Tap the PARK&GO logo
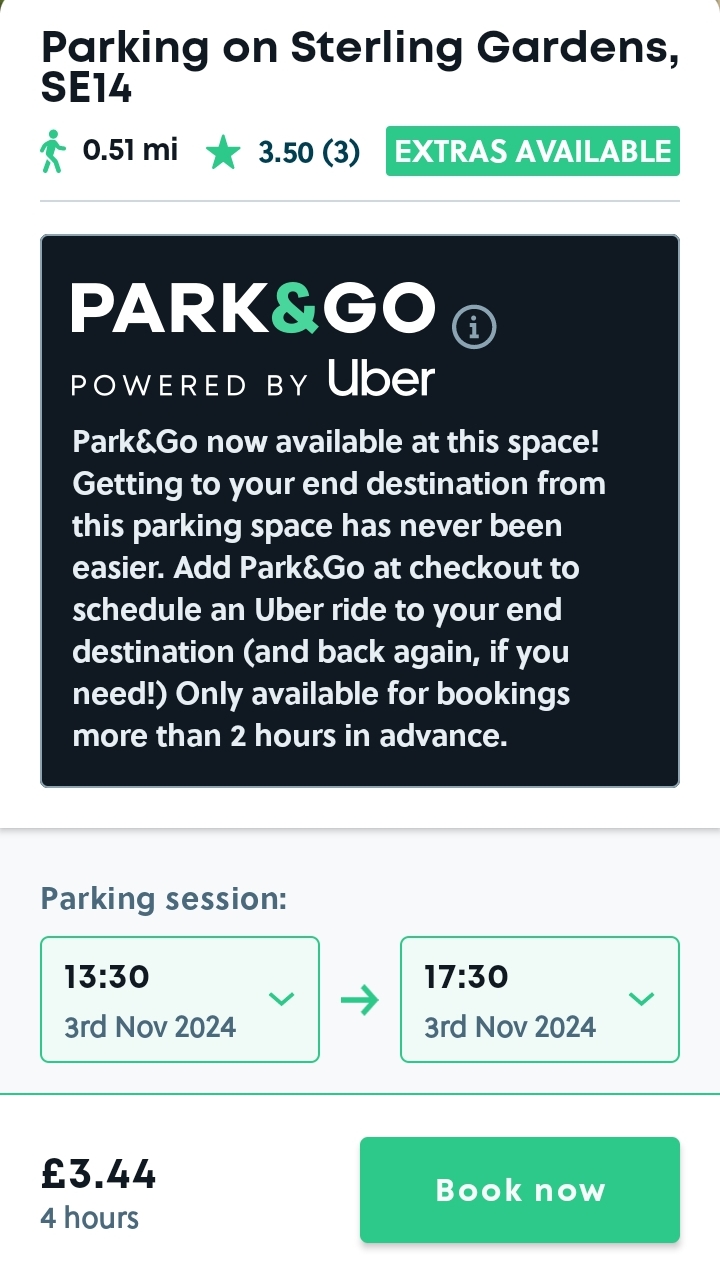 (x=253, y=308)
